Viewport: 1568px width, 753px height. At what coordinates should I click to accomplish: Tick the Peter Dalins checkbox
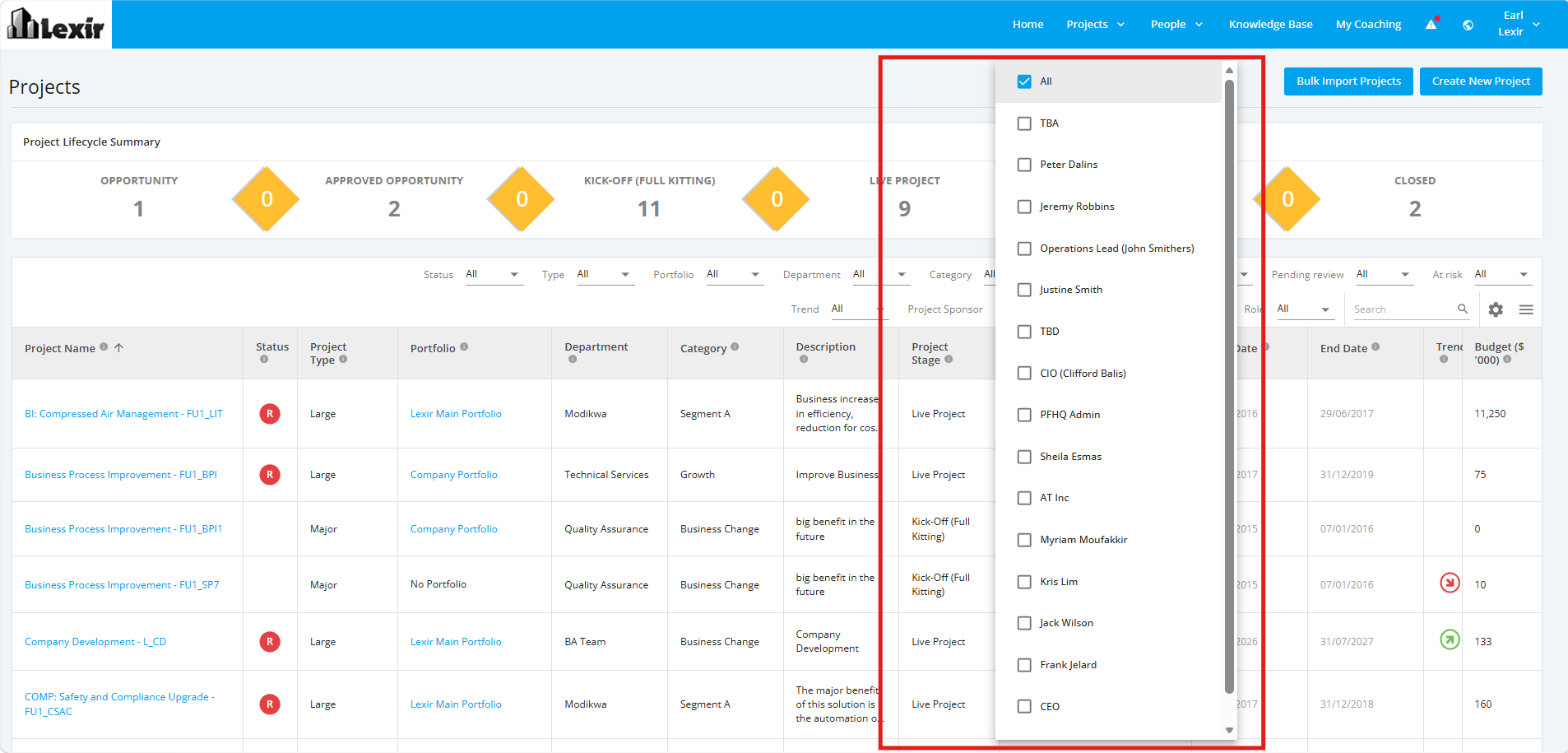1024,165
